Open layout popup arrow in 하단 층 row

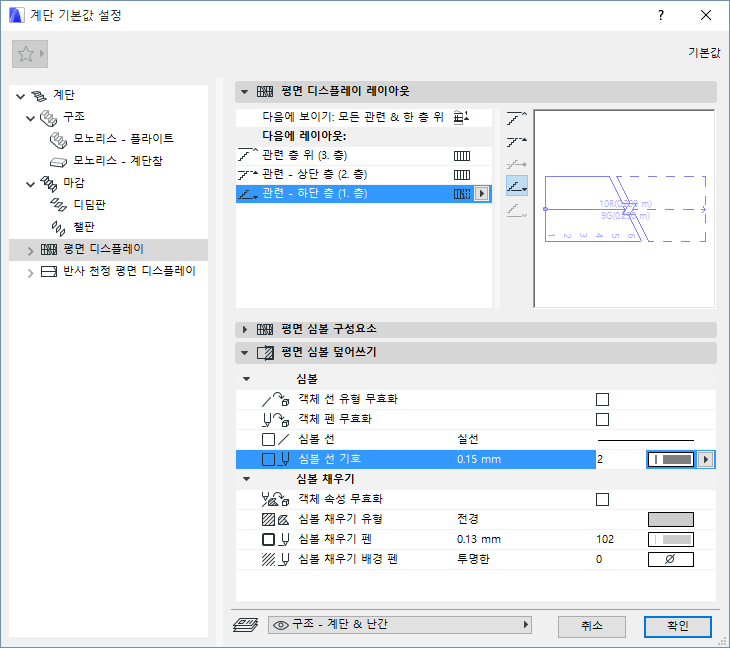point(481,194)
